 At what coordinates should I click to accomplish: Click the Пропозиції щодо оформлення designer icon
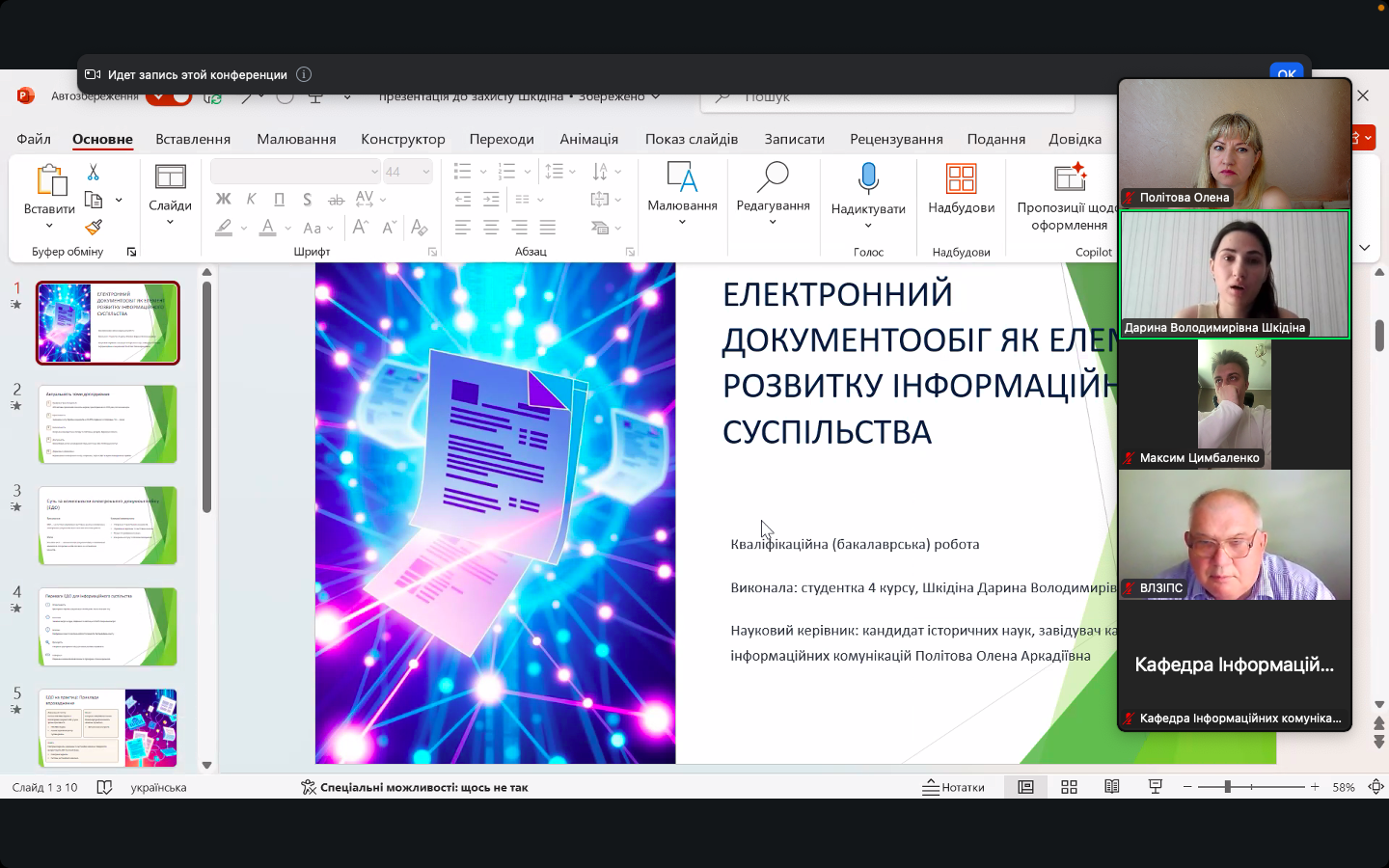[x=1069, y=178]
